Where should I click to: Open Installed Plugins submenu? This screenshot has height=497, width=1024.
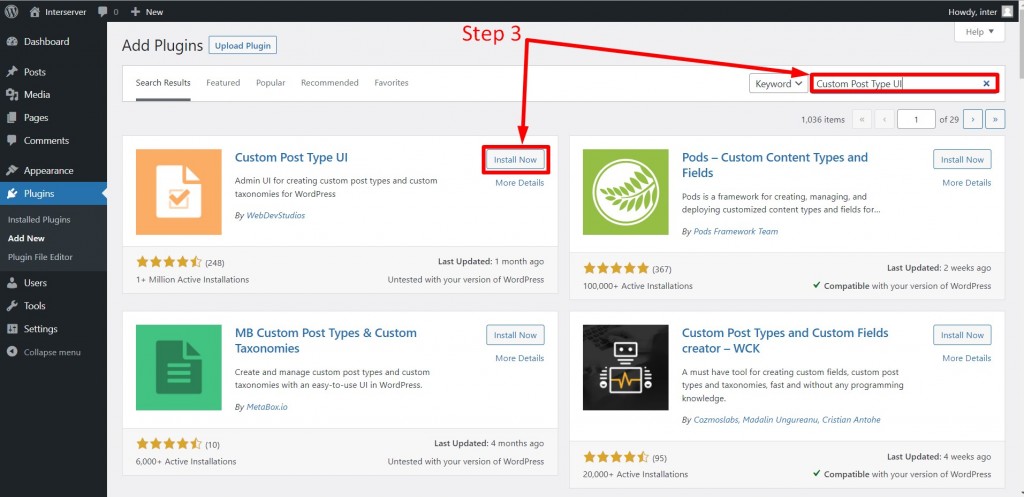pyautogui.click(x=39, y=219)
